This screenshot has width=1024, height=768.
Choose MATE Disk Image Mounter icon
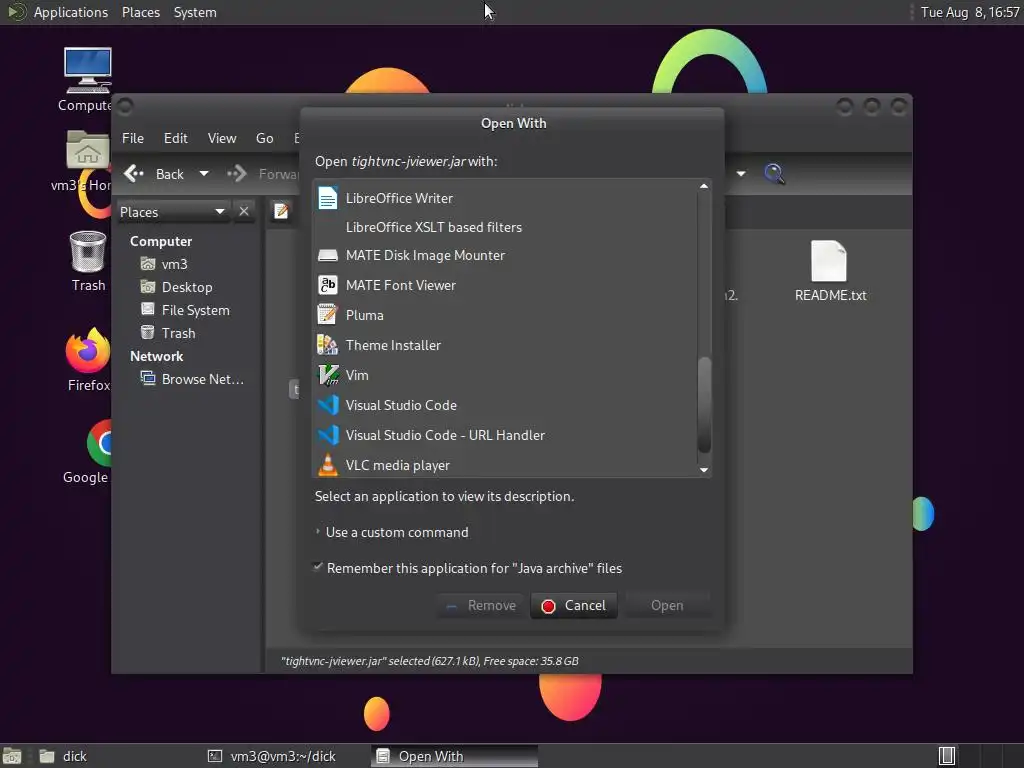pyautogui.click(x=327, y=255)
